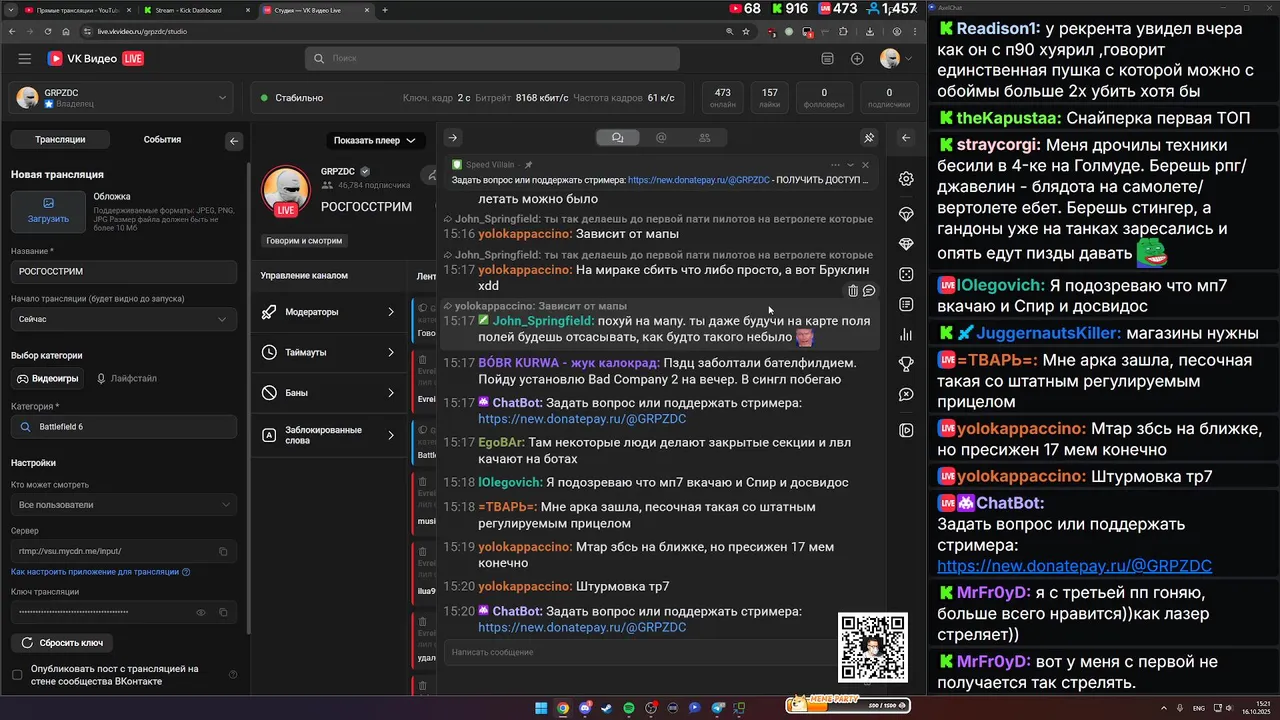The width and height of the screenshot is (1280, 720).
Task: Click the trophy sidebar icon
Action: pyautogui.click(x=906, y=365)
